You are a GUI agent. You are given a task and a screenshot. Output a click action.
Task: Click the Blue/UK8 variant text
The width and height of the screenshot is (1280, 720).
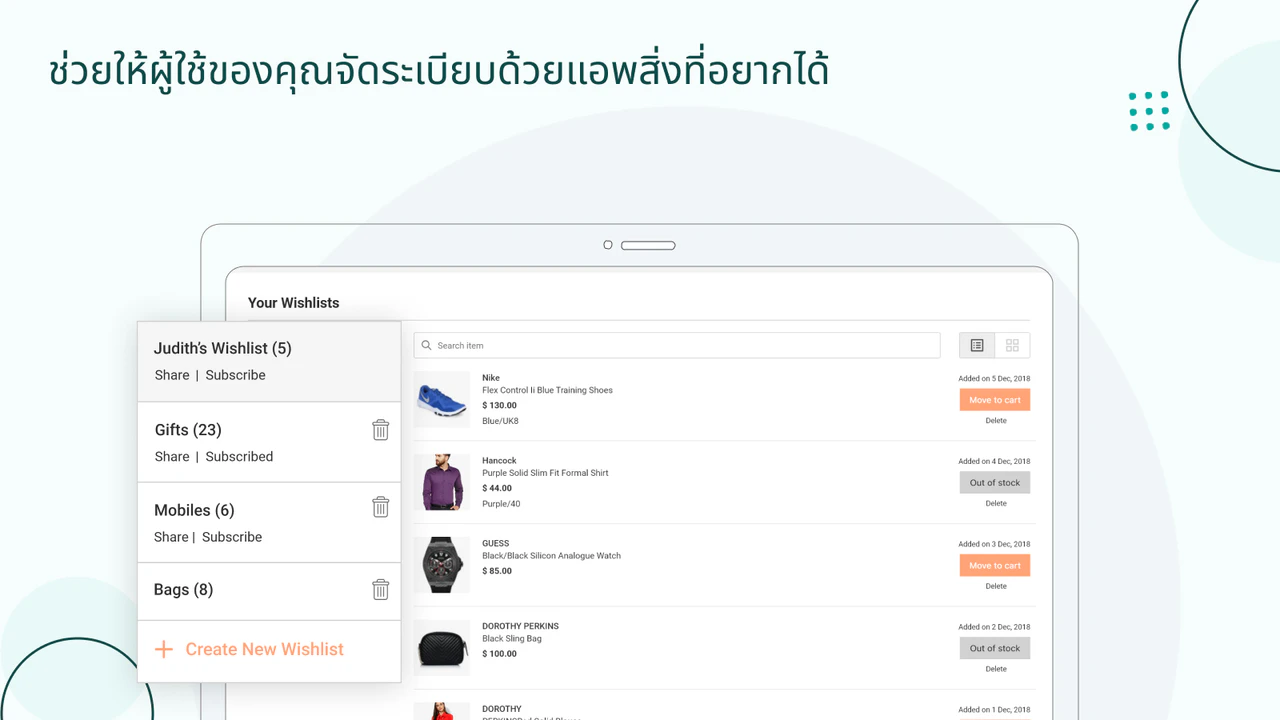pyautogui.click(x=500, y=421)
